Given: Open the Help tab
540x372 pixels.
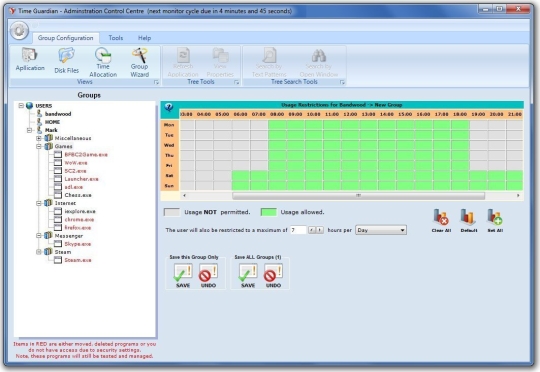Looking at the screenshot, I should click(145, 38).
